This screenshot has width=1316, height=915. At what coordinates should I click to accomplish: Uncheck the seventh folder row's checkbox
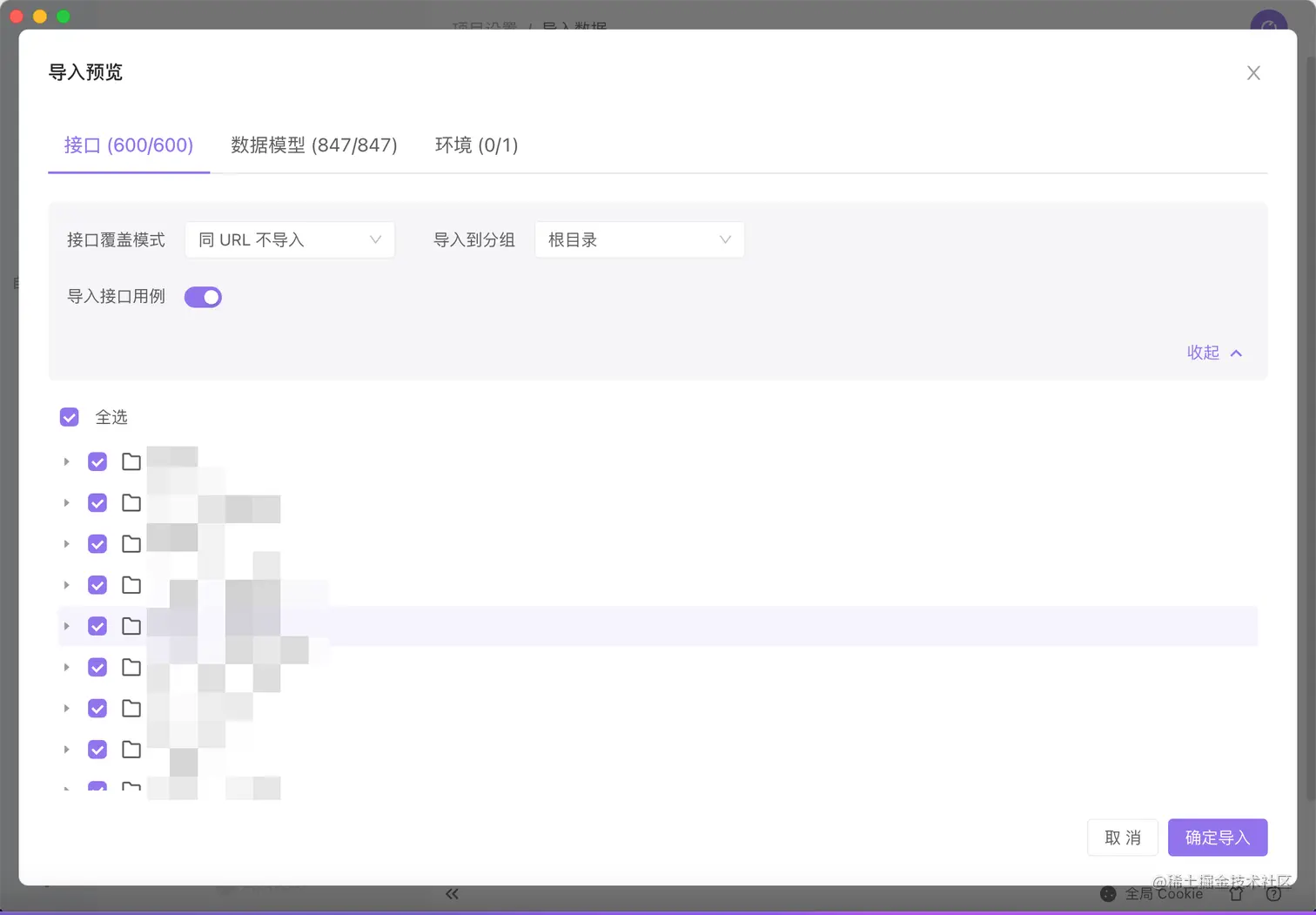(x=97, y=709)
